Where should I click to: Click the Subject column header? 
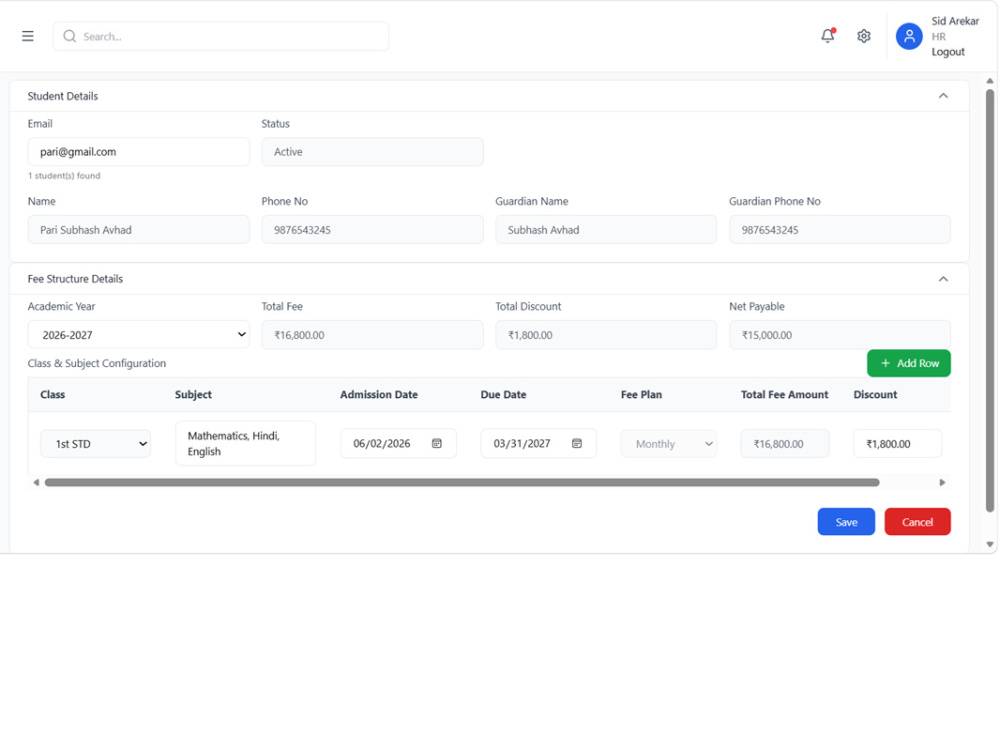pos(193,395)
